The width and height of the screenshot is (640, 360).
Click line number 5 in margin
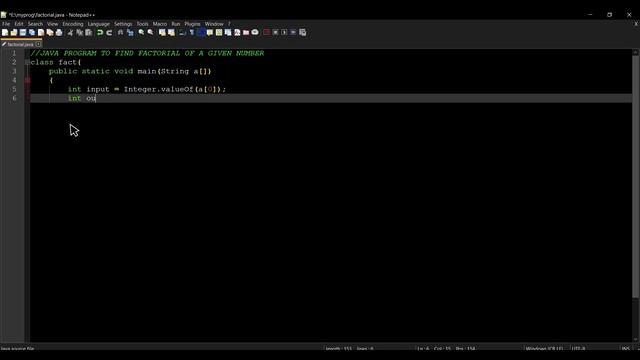14,89
